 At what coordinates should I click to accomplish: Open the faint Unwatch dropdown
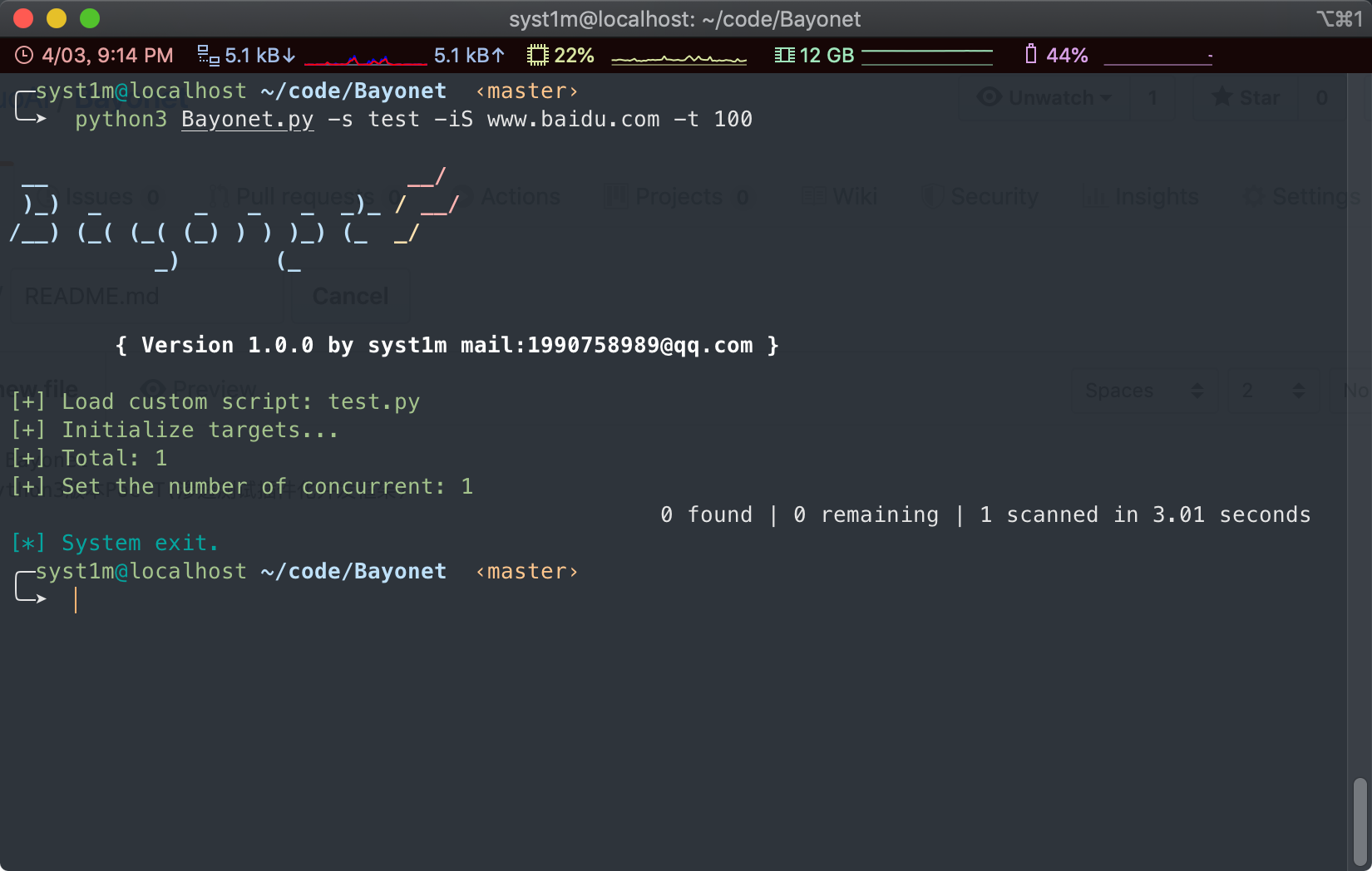pos(1044,98)
